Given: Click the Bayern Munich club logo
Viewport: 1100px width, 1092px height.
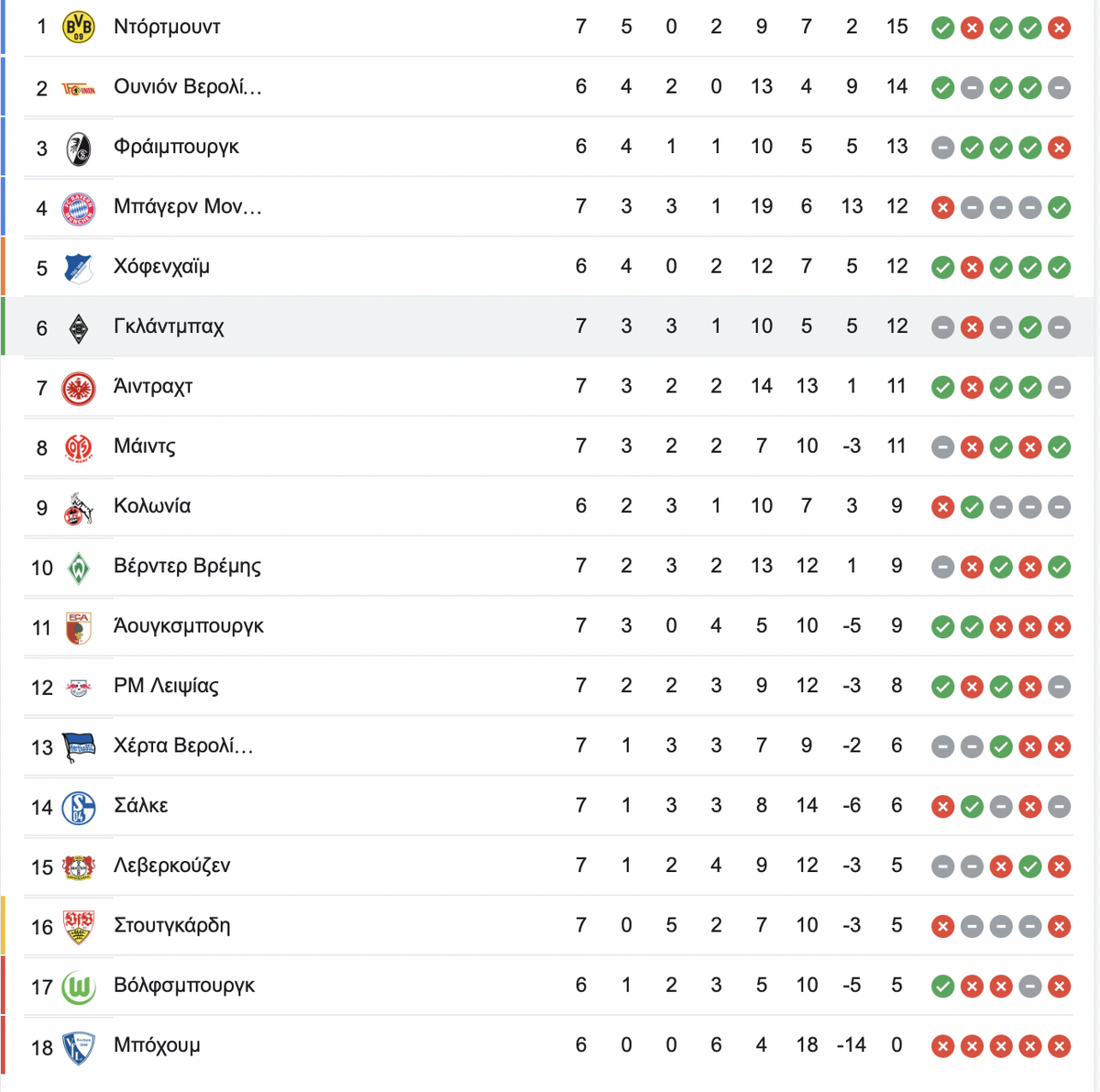Looking at the screenshot, I should pyautogui.click(x=79, y=207).
